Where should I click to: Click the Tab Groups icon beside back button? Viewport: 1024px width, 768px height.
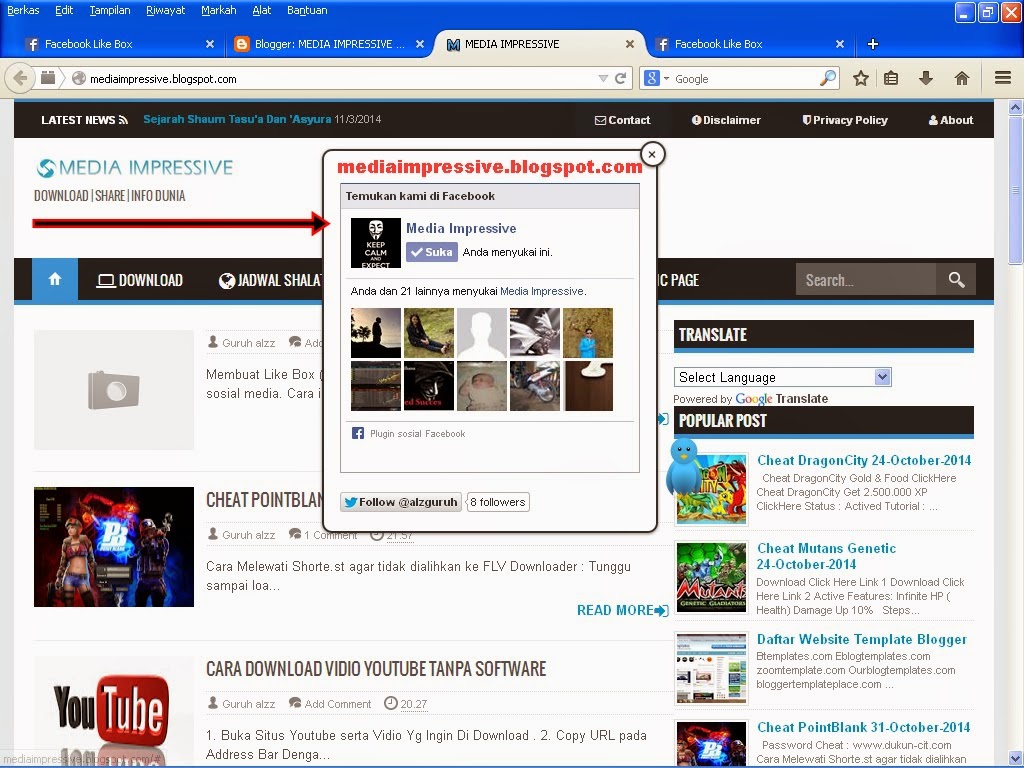[x=48, y=78]
